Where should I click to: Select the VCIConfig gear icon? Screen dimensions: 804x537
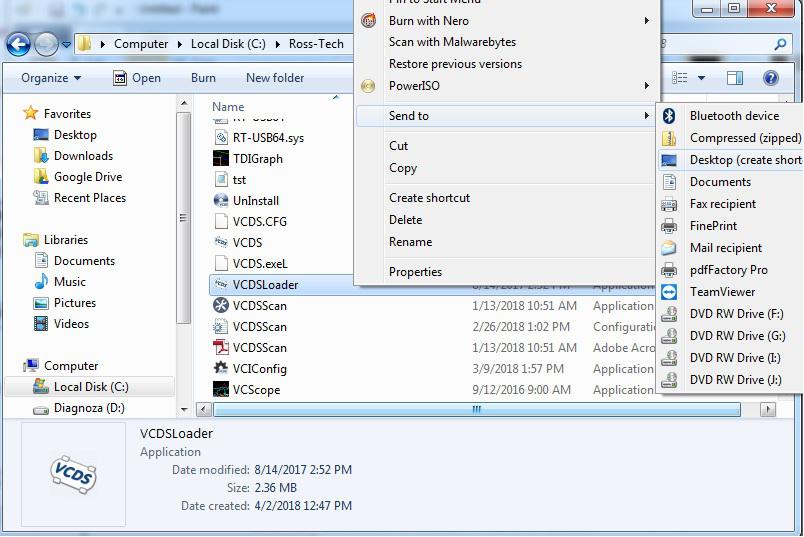(220, 368)
